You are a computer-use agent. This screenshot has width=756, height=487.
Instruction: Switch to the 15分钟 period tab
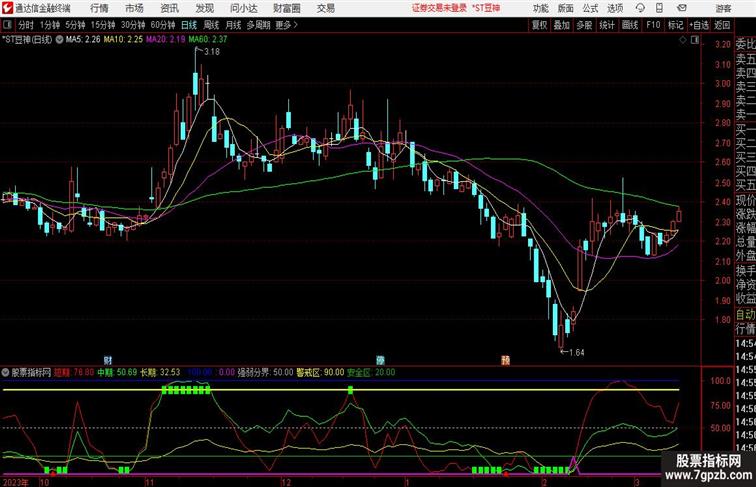click(103, 25)
